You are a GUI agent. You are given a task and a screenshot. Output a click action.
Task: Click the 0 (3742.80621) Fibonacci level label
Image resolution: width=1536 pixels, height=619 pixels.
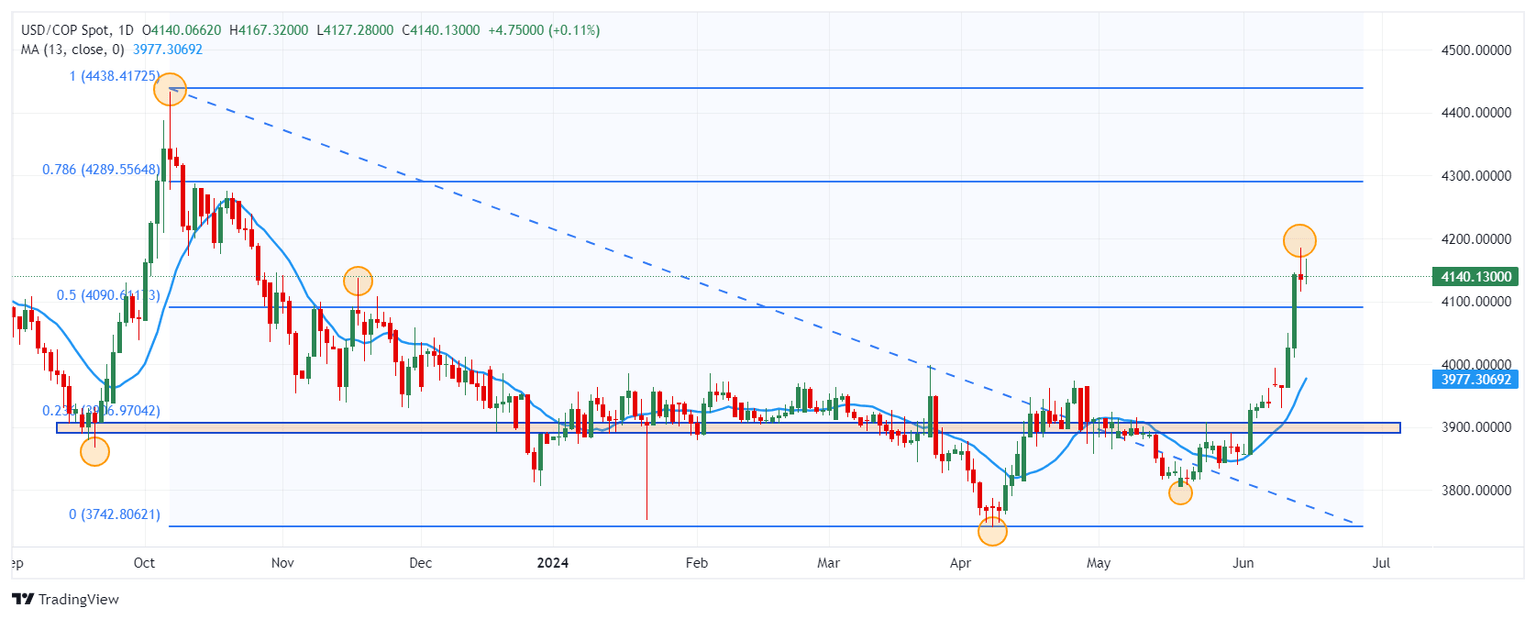pyautogui.click(x=114, y=514)
